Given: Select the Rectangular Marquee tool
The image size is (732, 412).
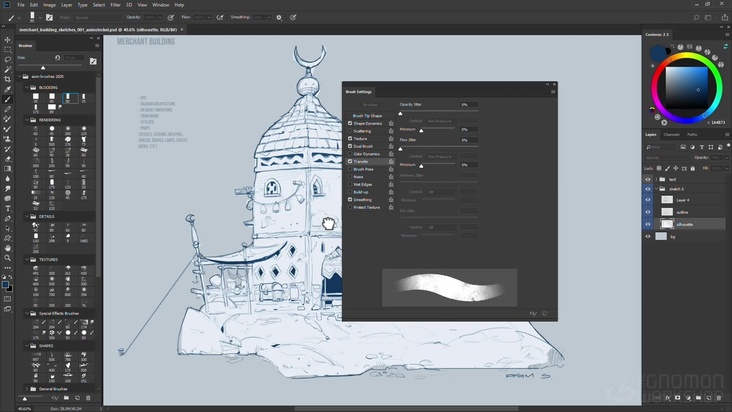Looking at the screenshot, I should [x=7, y=49].
